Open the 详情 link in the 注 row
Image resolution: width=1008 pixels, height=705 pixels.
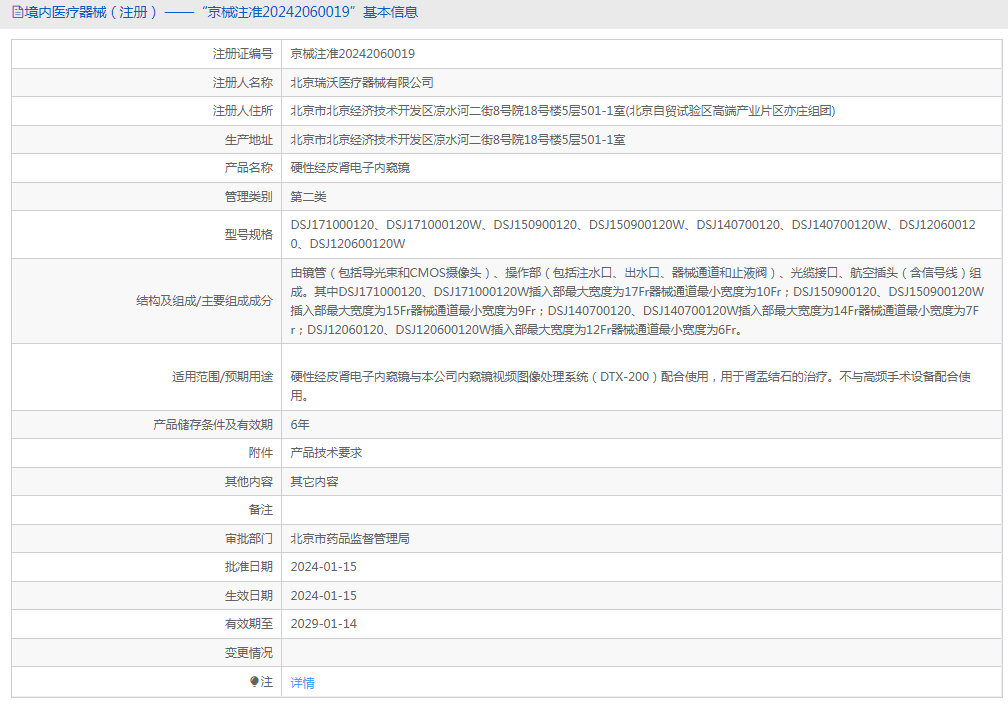pyautogui.click(x=302, y=683)
